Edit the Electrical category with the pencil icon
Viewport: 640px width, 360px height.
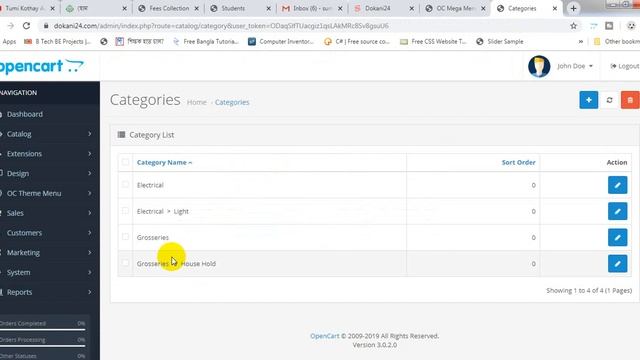pyautogui.click(x=617, y=185)
